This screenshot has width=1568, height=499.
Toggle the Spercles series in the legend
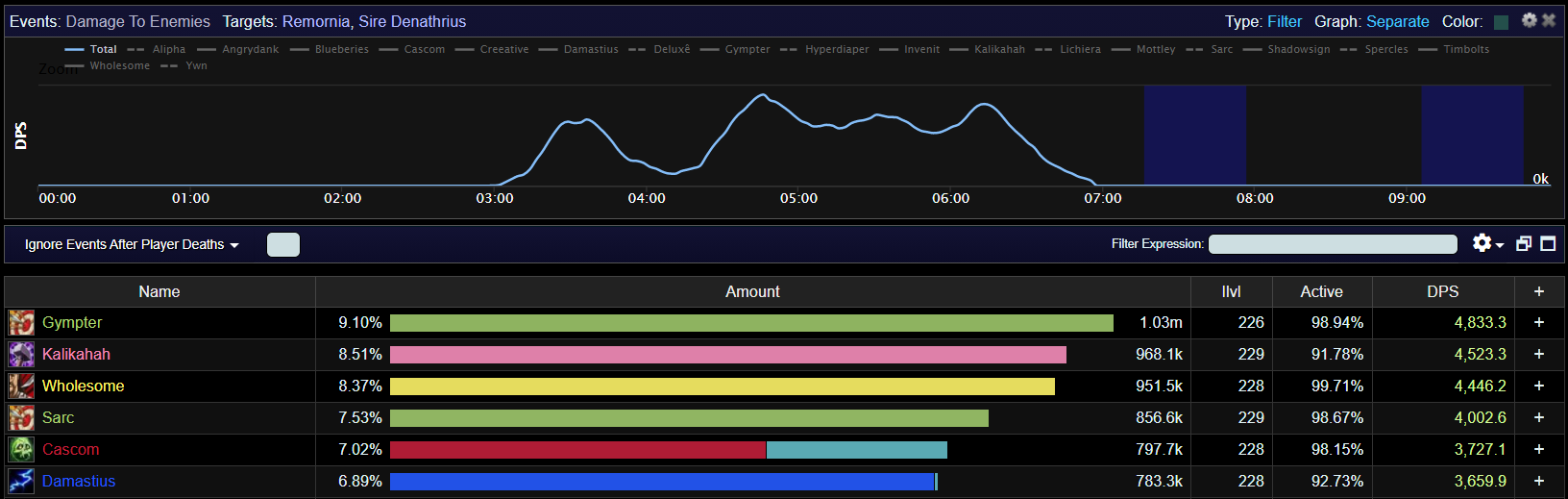coord(1374,49)
